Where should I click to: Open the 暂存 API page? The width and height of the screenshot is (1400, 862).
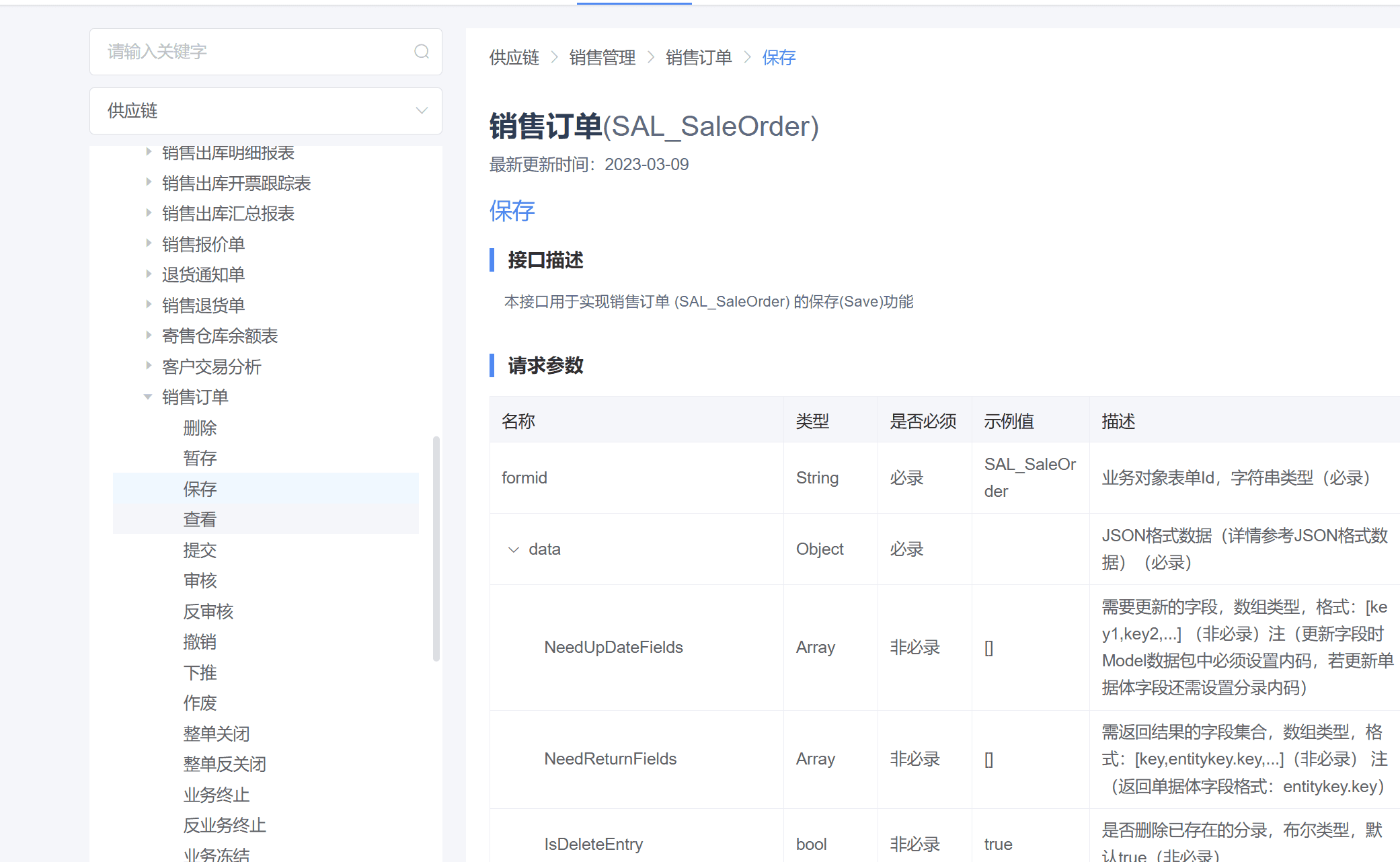tap(200, 458)
